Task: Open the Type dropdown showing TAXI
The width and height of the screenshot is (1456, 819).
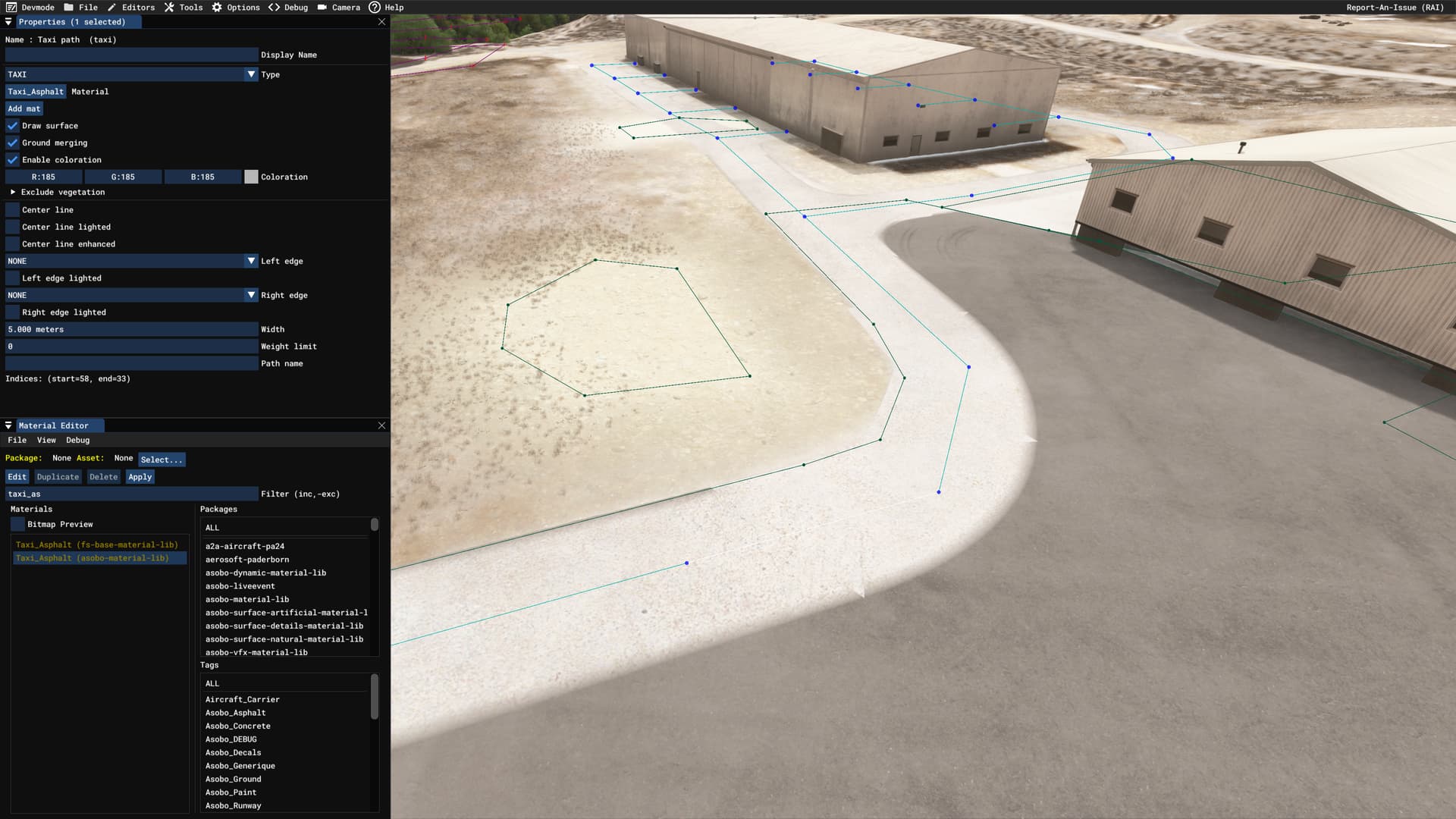Action: pos(132,74)
